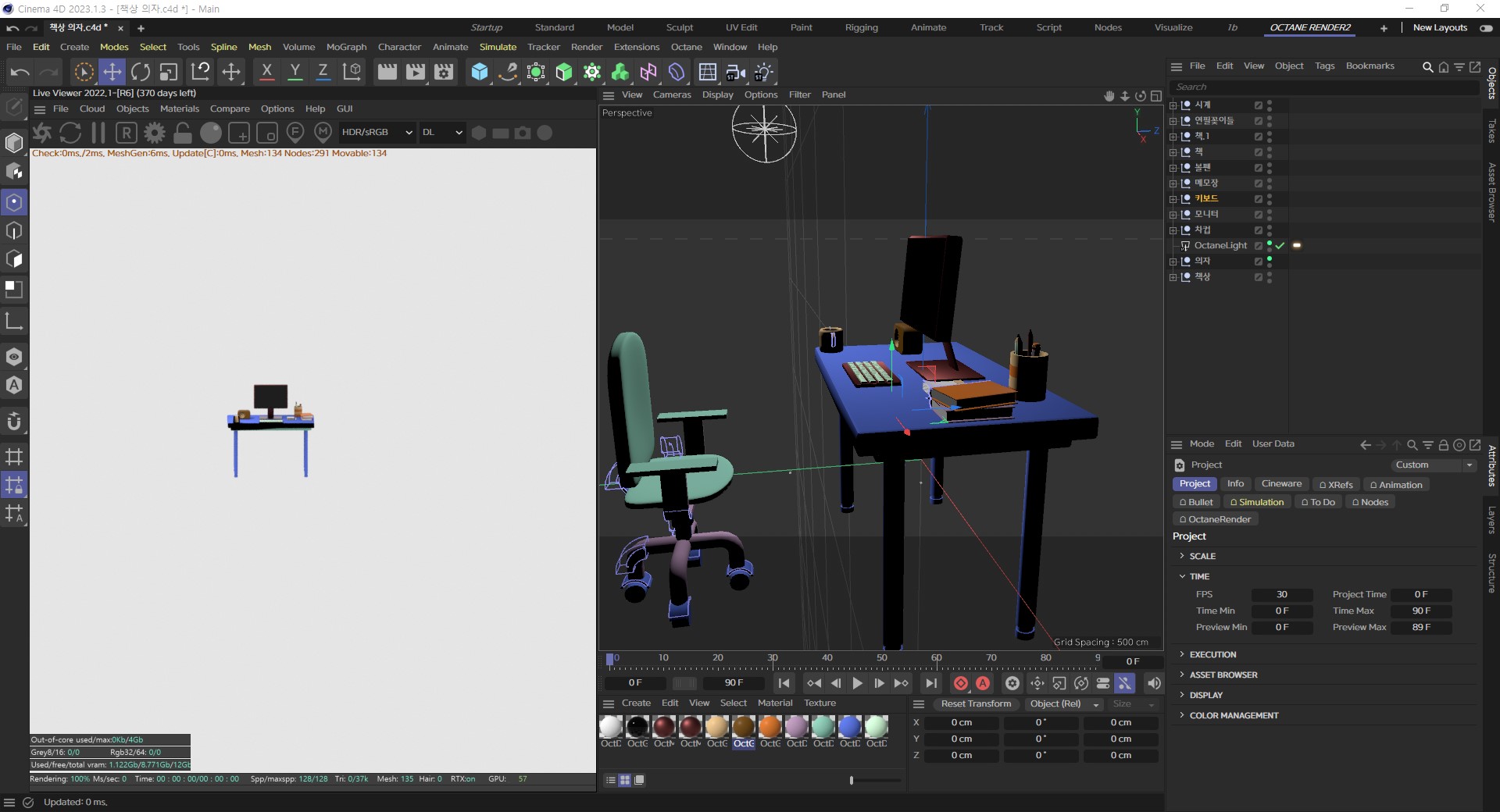Select the blue Octane material swatch
Screen dimensions: 1500x812
[x=849, y=726]
